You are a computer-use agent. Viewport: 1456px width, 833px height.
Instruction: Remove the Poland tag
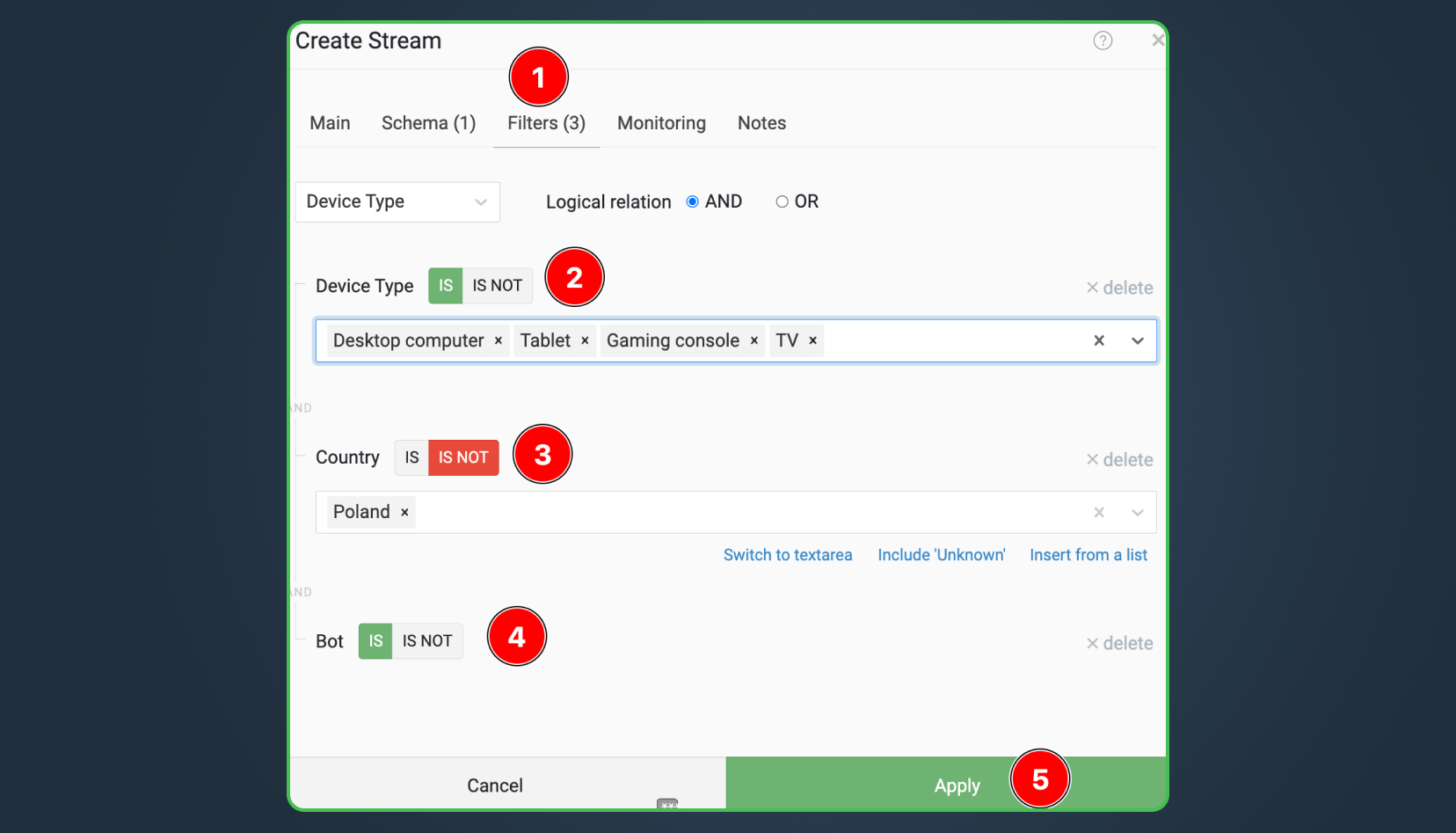tap(404, 512)
